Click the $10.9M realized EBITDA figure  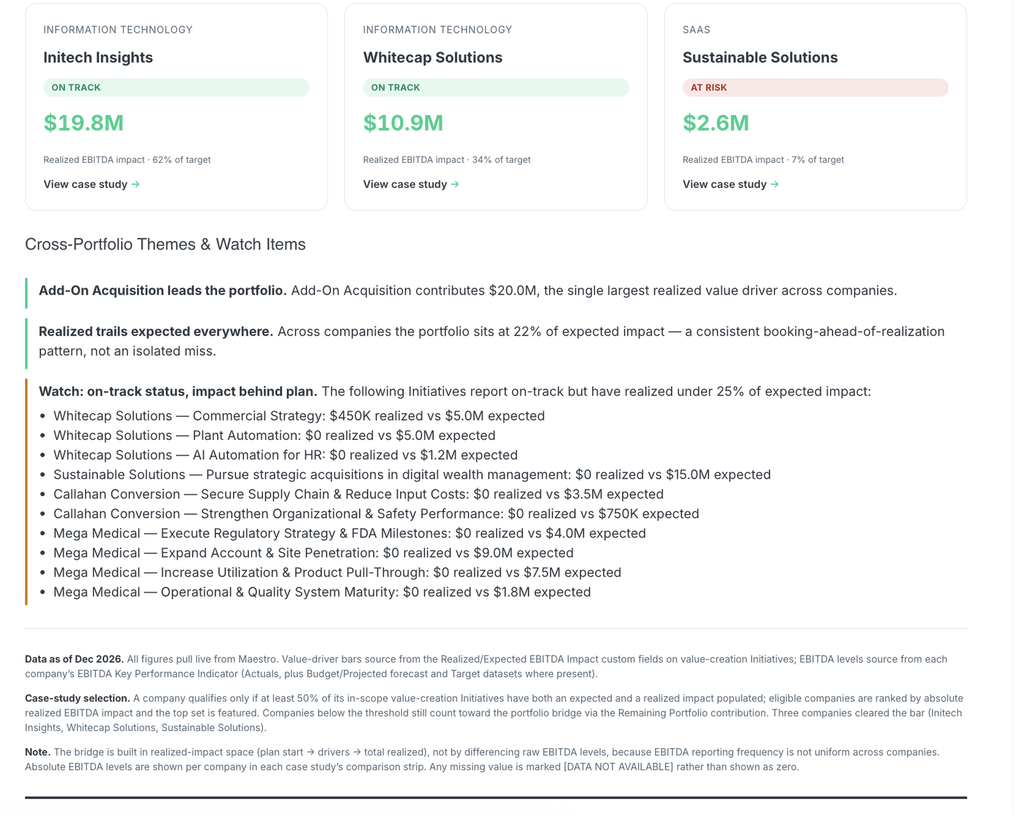coord(403,123)
